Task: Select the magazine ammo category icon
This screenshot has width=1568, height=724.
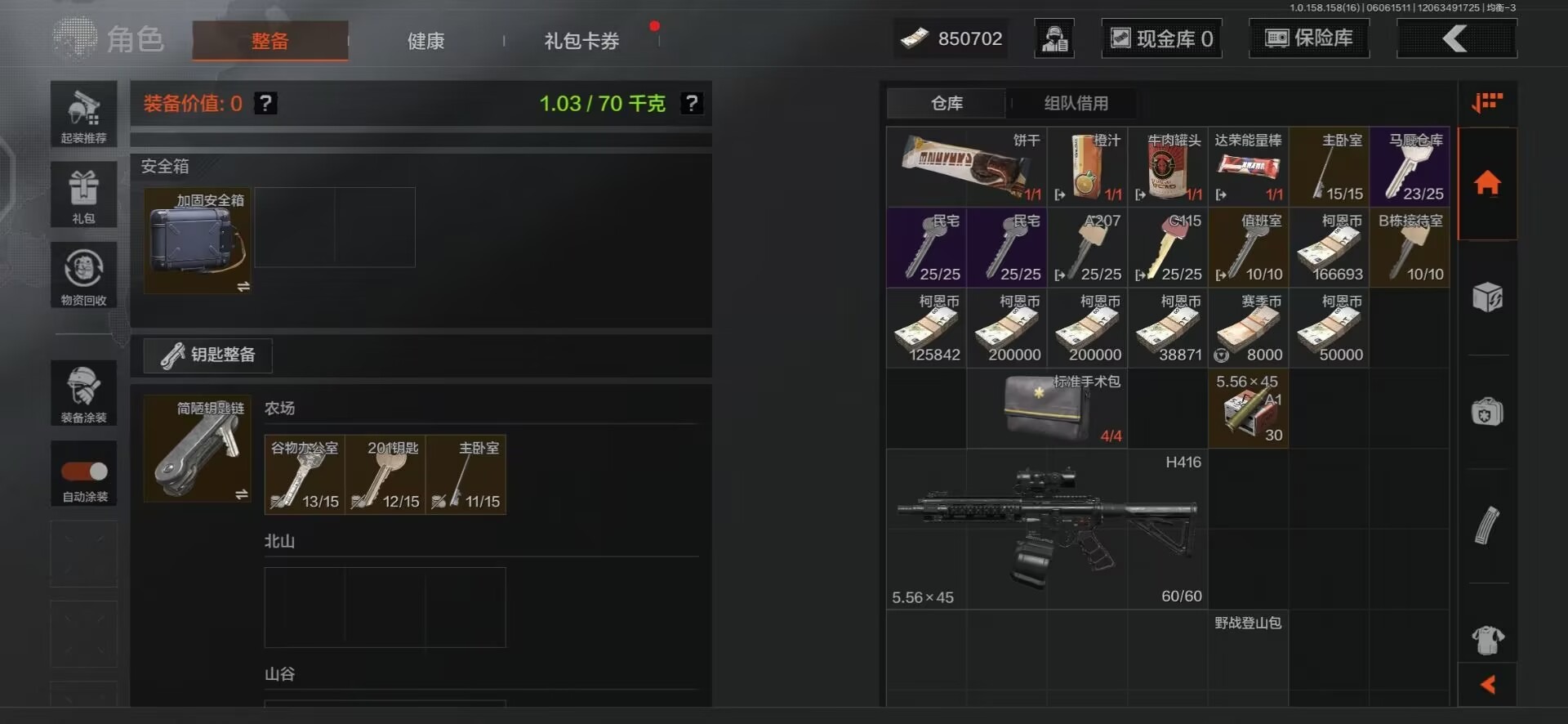Action: 1487,525
